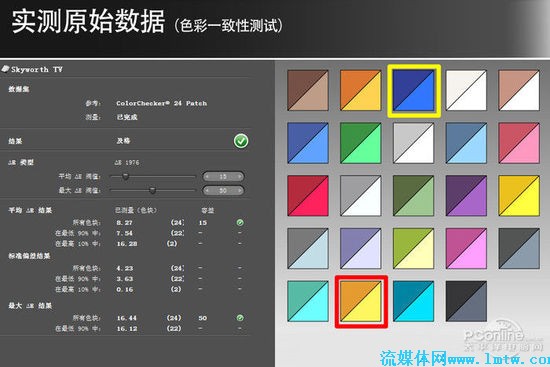This screenshot has width=550, height=367.
Task: Click the standard deviation value 4.23
Action: 125,268
